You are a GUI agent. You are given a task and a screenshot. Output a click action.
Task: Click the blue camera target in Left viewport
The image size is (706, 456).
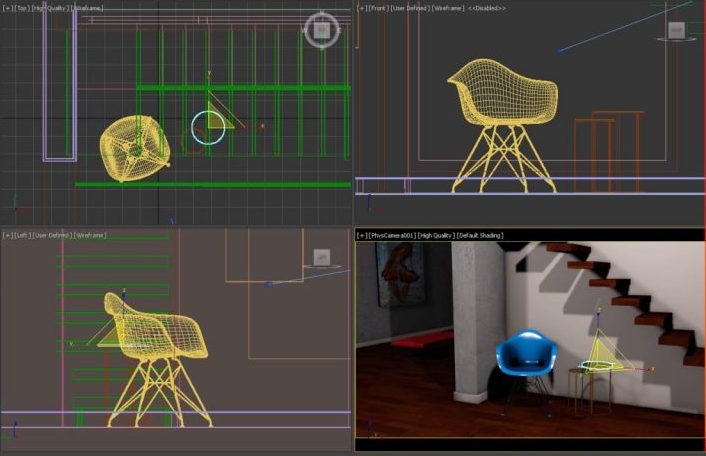[268, 284]
